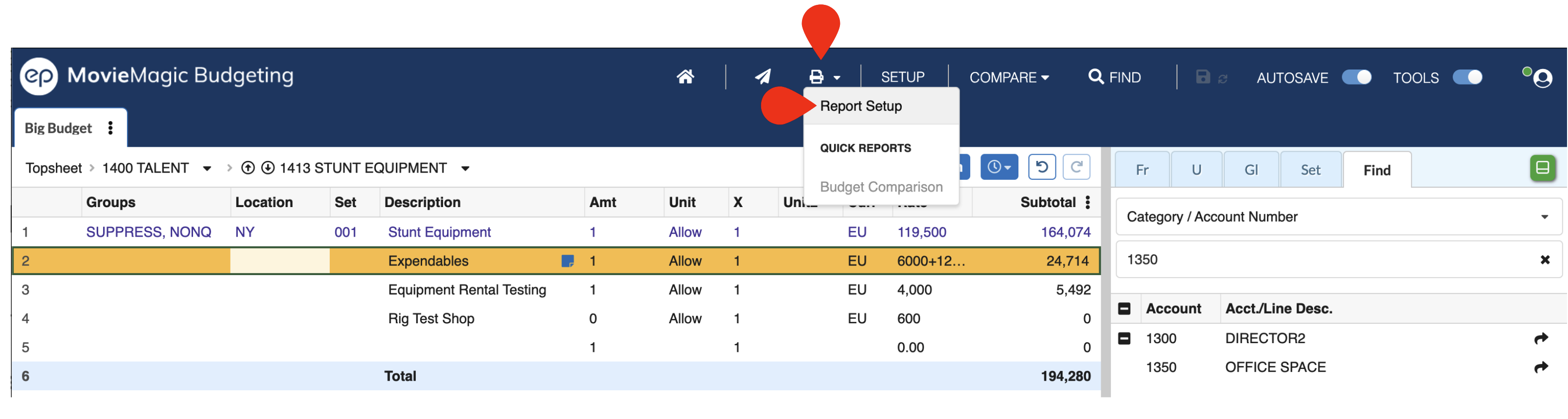Open Category / Account Number dropdown
This screenshot has height=419, width=1568.
(1338, 217)
